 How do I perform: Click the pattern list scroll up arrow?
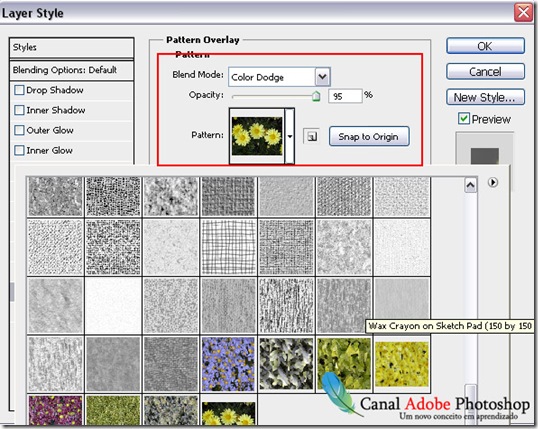click(470, 185)
